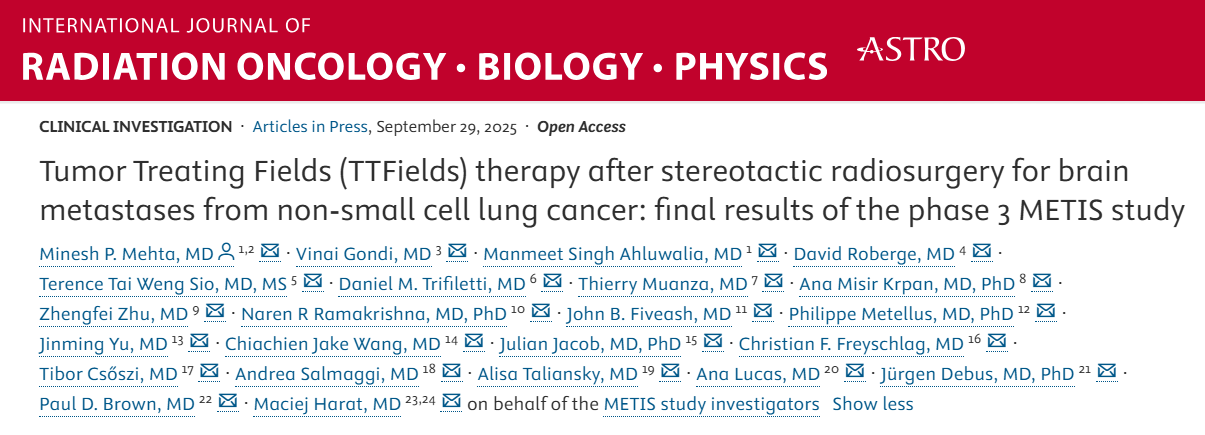
Task: Click the person profile icon by Minesh Mehta
Action: (x=226, y=253)
